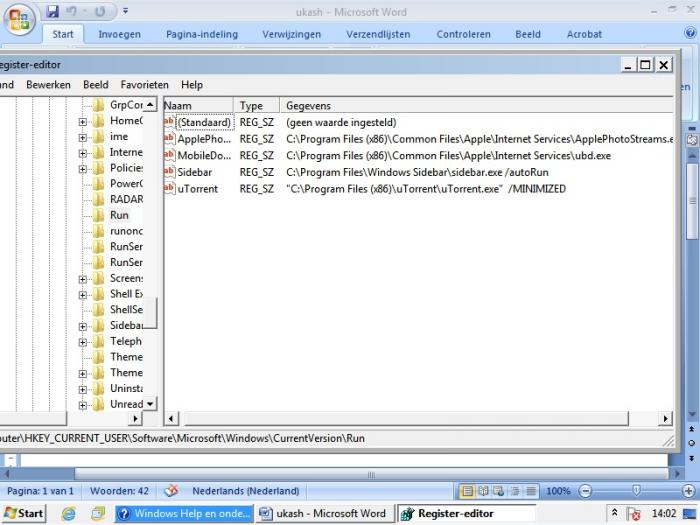Viewport: 700px width, 525px height.
Task: Click the Undo icon in Word toolbar
Action: point(71,11)
